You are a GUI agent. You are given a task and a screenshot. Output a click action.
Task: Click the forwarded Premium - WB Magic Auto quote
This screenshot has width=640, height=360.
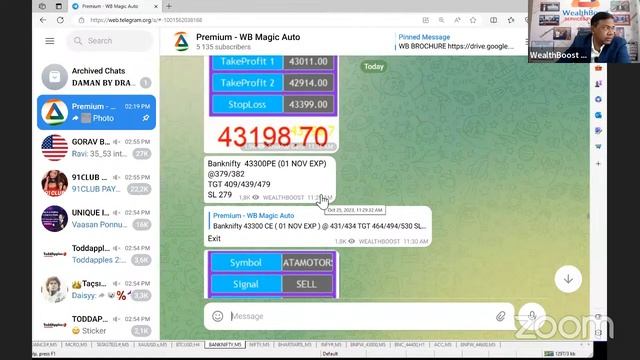[319, 221]
